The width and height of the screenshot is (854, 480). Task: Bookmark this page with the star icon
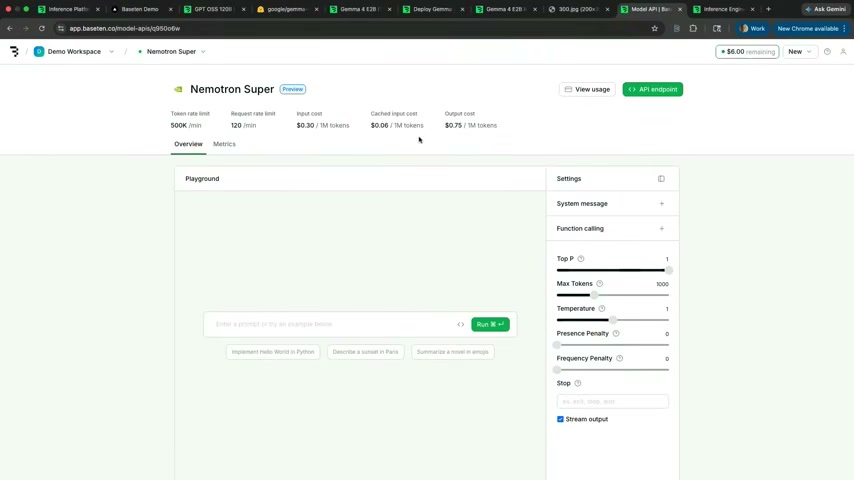tap(655, 28)
